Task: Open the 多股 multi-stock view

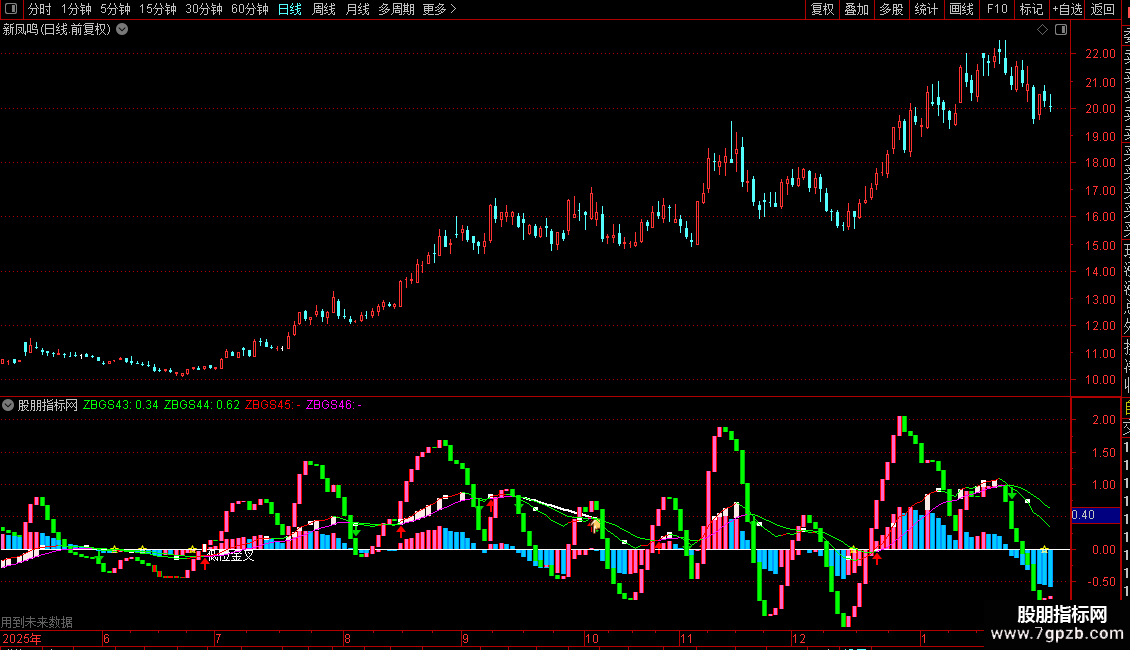Action: (x=891, y=9)
